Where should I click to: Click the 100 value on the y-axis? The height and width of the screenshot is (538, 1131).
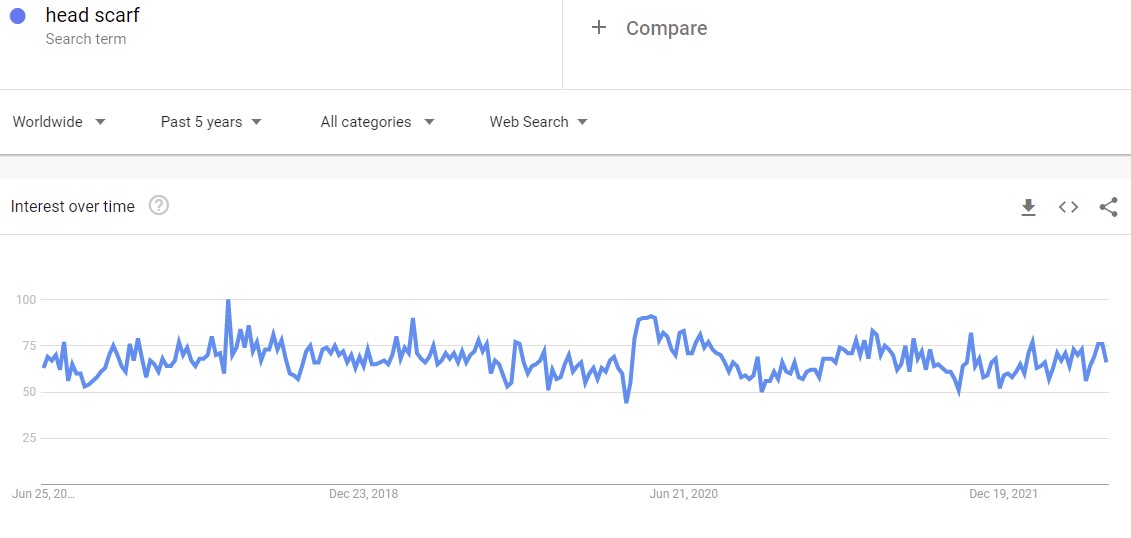[x=26, y=300]
